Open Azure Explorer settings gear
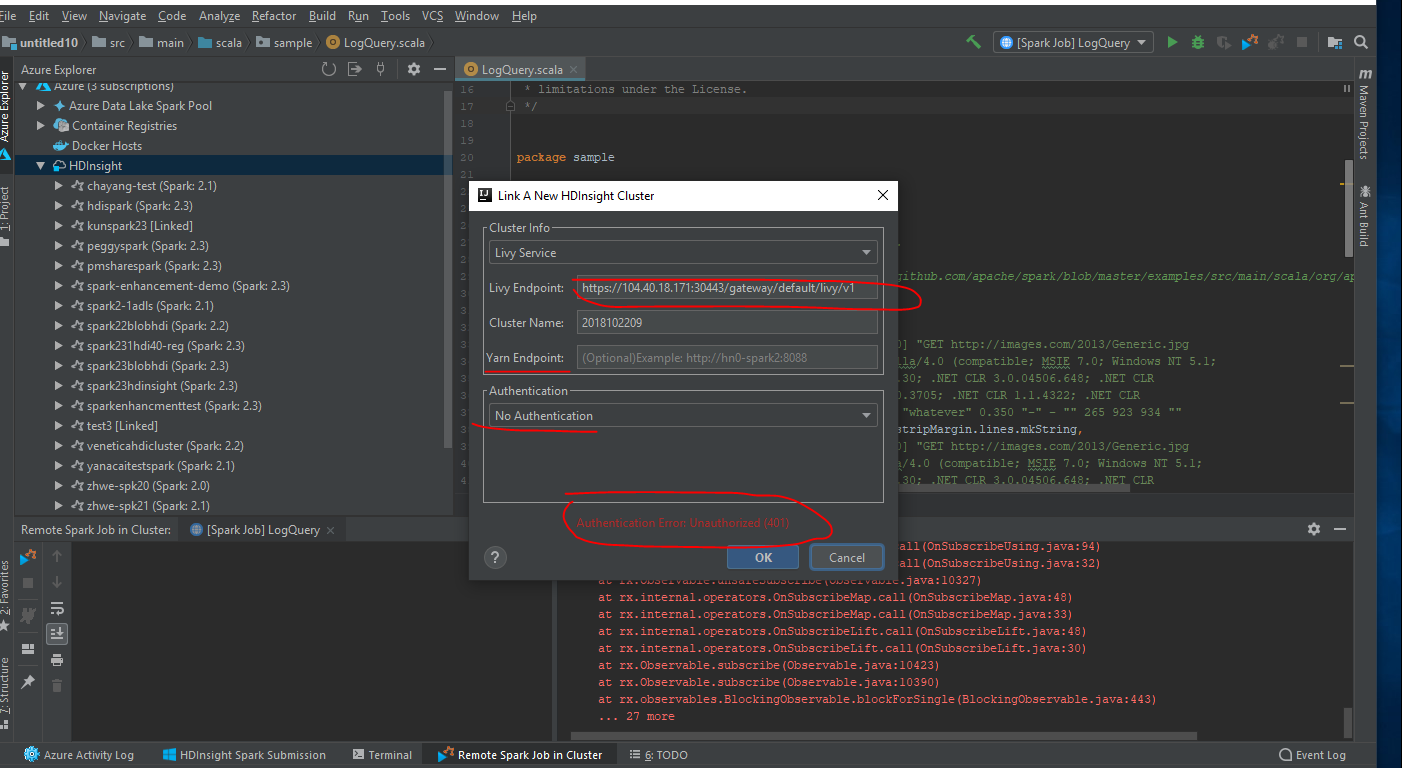 pyautogui.click(x=414, y=69)
